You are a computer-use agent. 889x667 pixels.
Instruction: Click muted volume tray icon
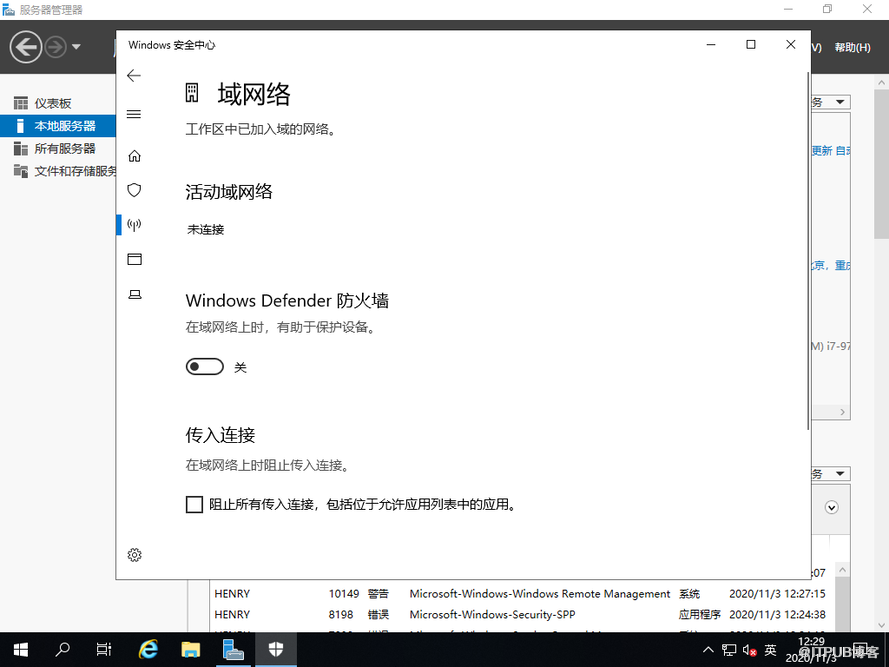750,650
